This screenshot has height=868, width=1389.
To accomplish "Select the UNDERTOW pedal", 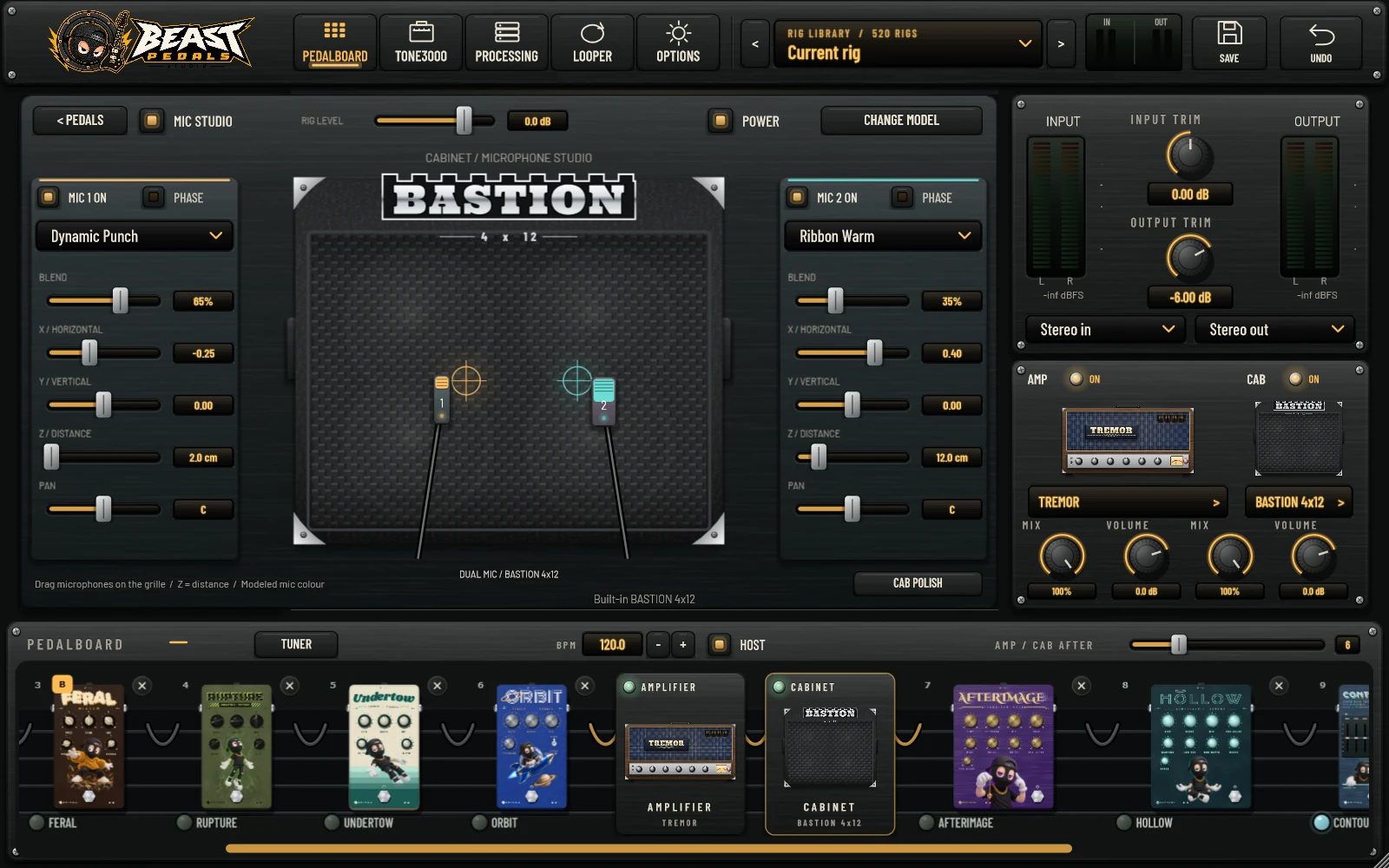I will (x=384, y=746).
